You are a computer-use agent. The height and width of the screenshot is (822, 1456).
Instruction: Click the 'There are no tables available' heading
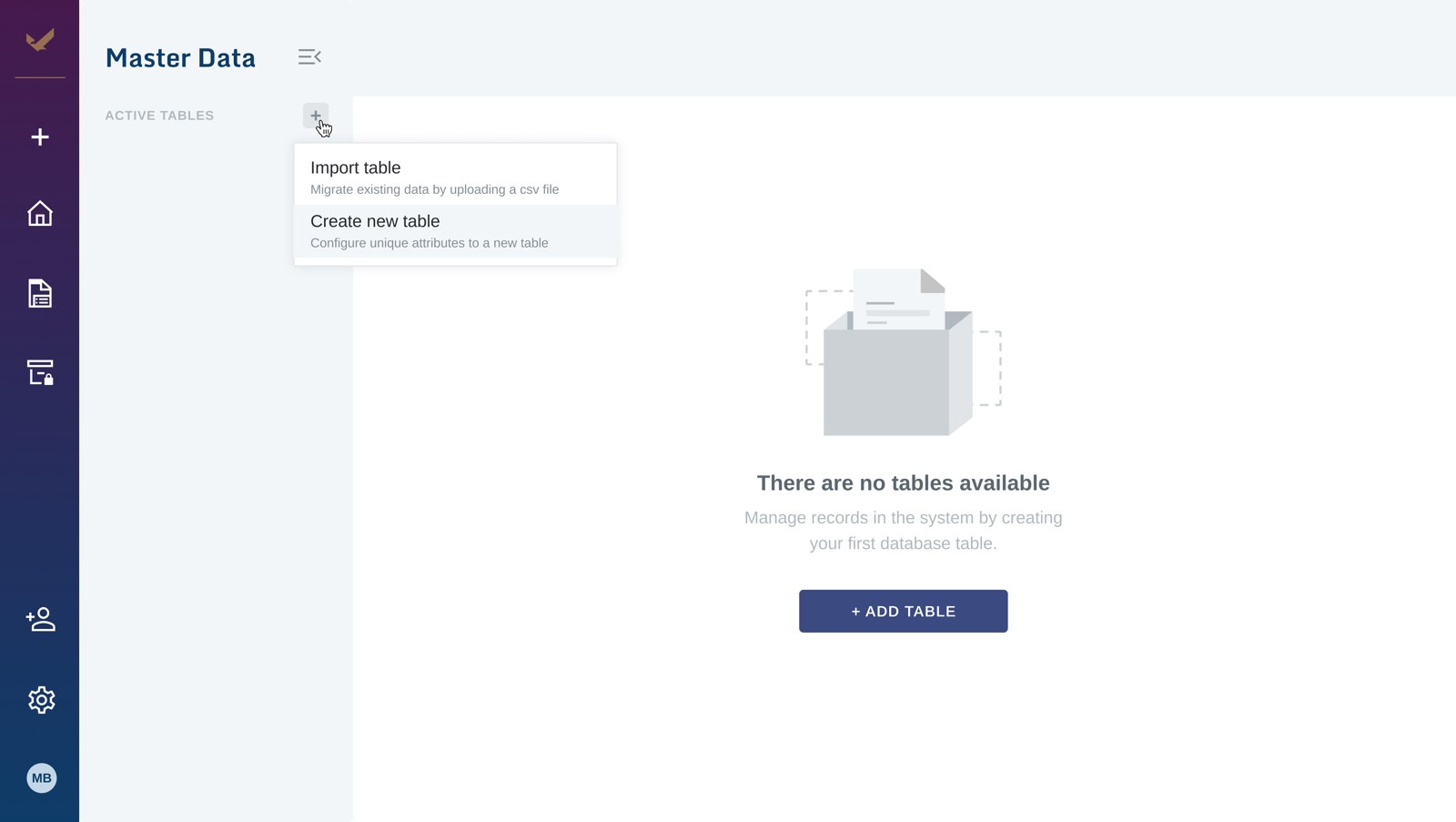pos(903,483)
